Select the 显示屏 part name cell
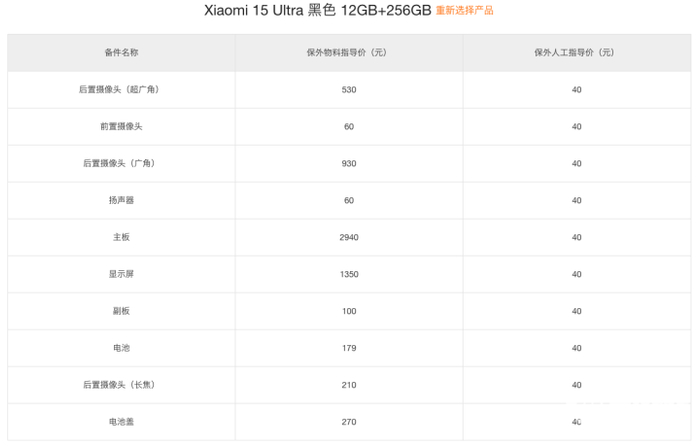This screenshot has height=446, width=700. pyautogui.click(x=121, y=275)
